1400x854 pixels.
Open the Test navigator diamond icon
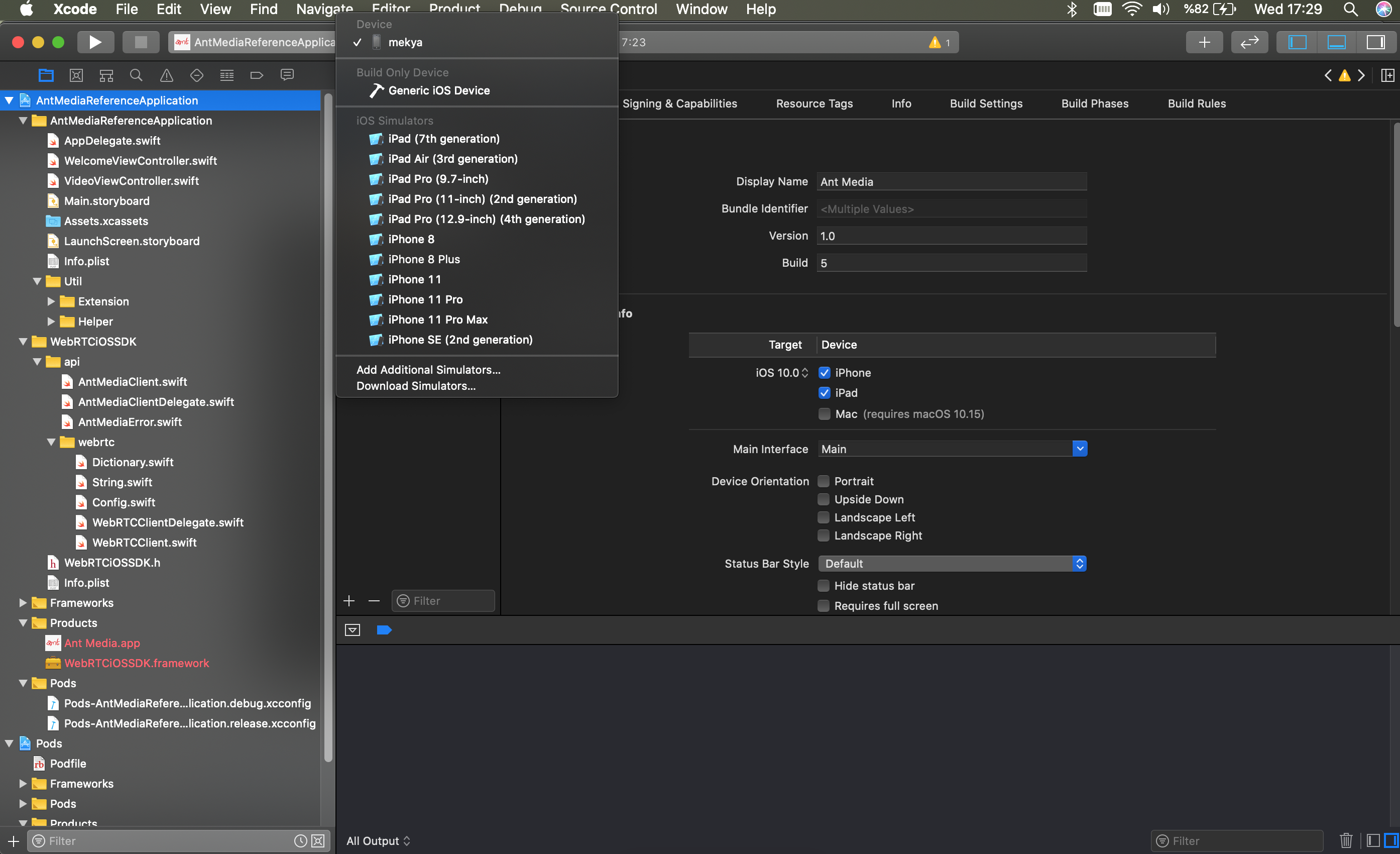coord(196,75)
